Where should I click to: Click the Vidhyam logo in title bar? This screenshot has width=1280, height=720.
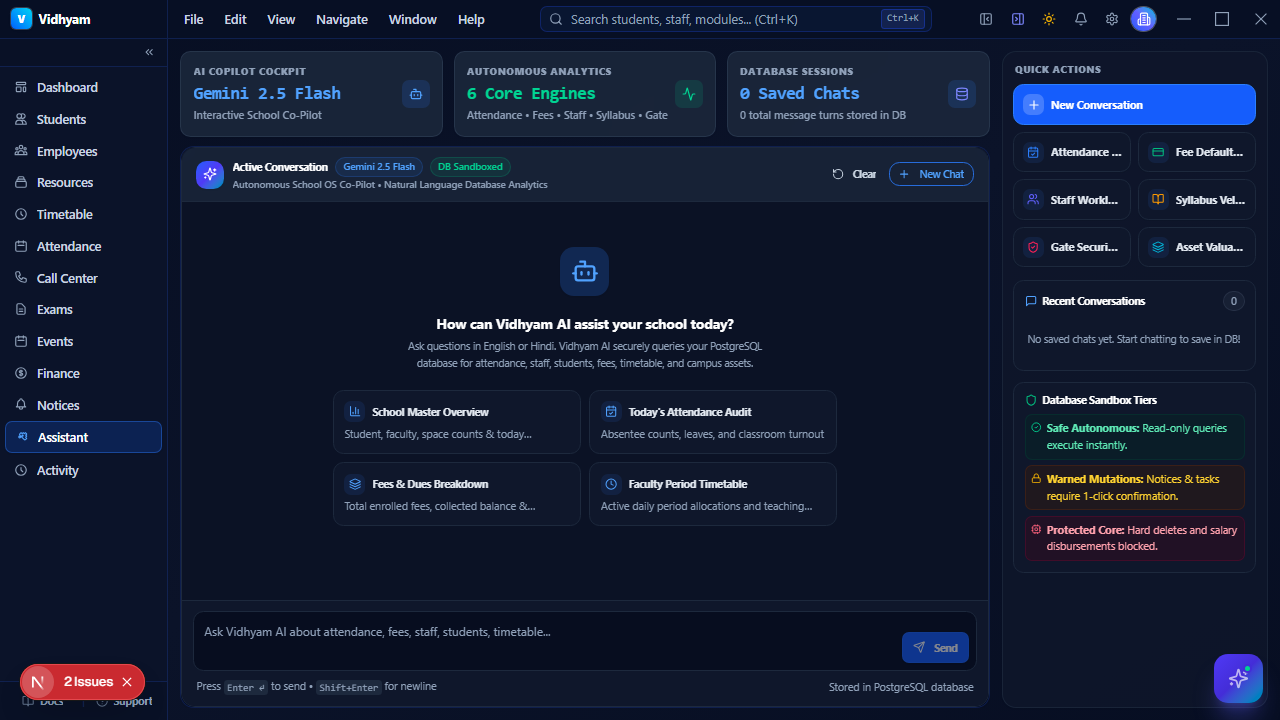click(21, 19)
